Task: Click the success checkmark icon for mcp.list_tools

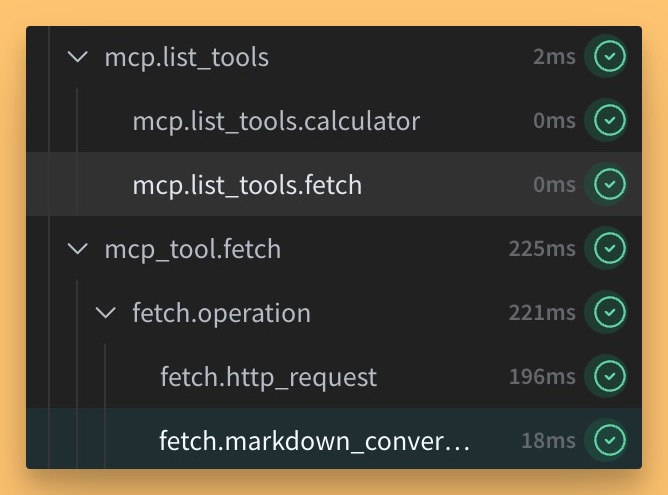Action: tap(610, 56)
